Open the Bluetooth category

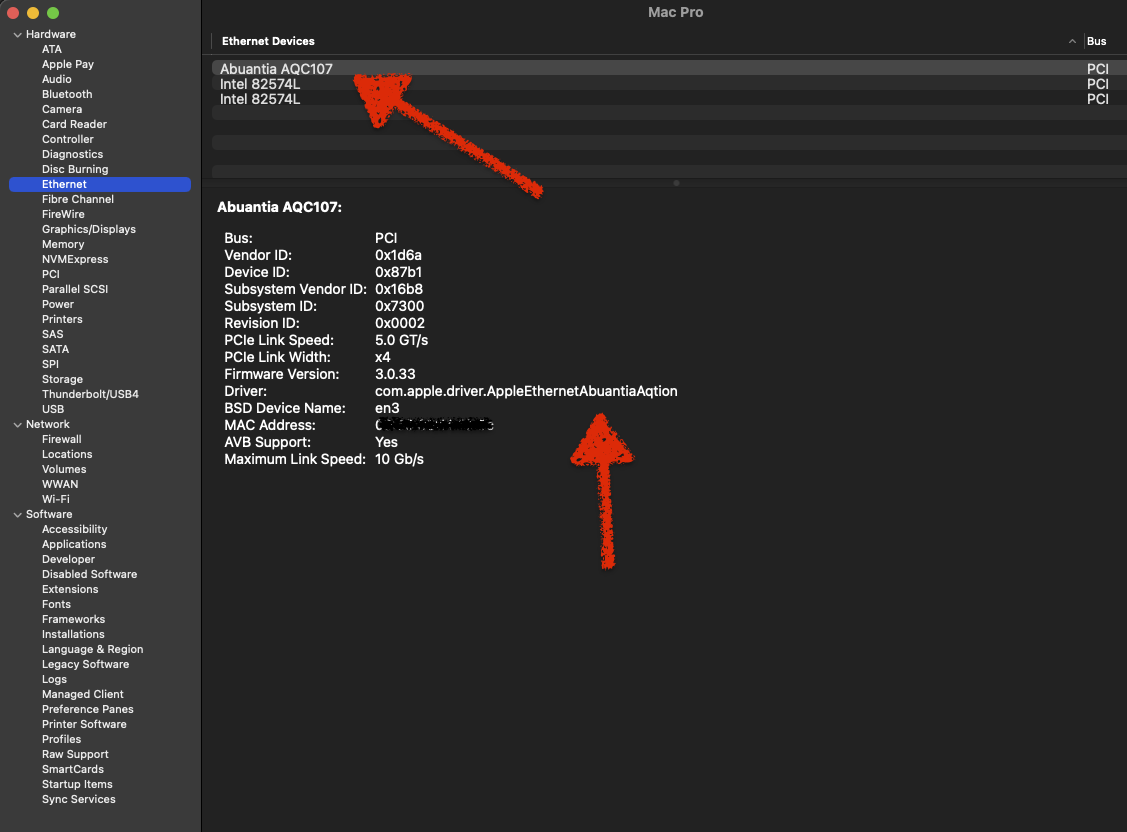tap(67, 94)
